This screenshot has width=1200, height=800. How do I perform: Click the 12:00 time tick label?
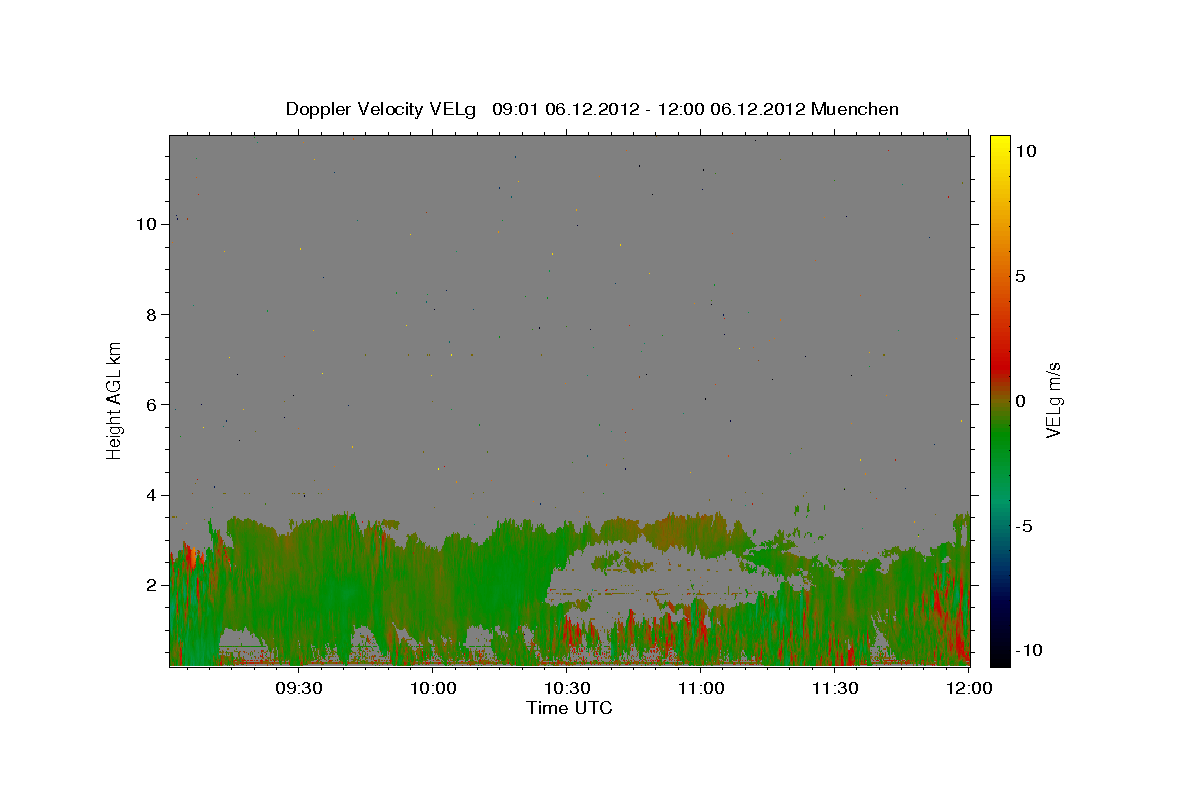pos(968,688)
